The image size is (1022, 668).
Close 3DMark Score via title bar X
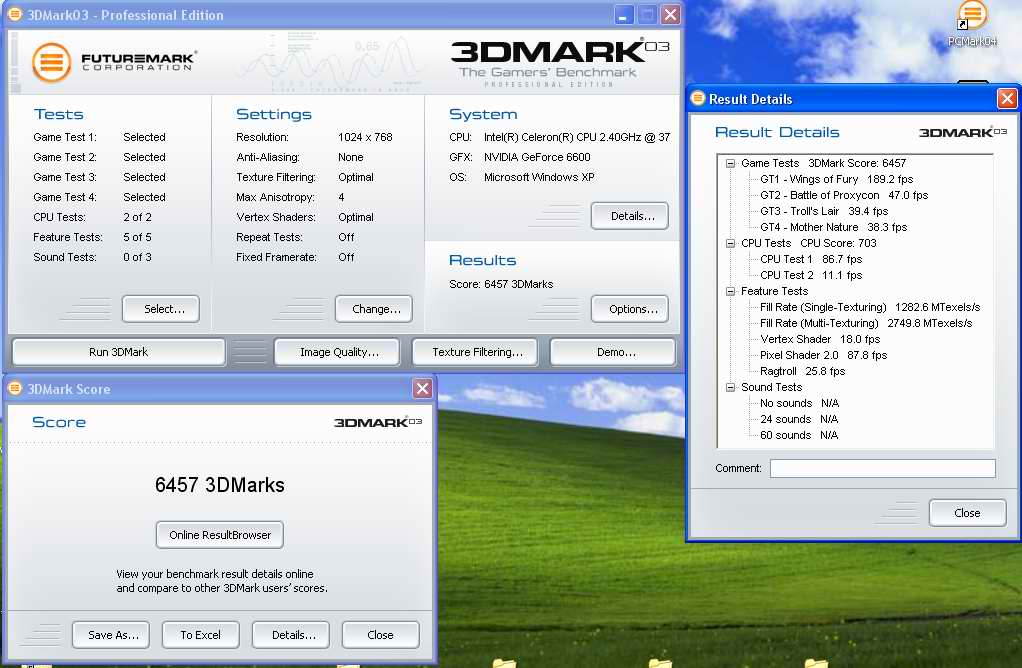pos(422,388)
